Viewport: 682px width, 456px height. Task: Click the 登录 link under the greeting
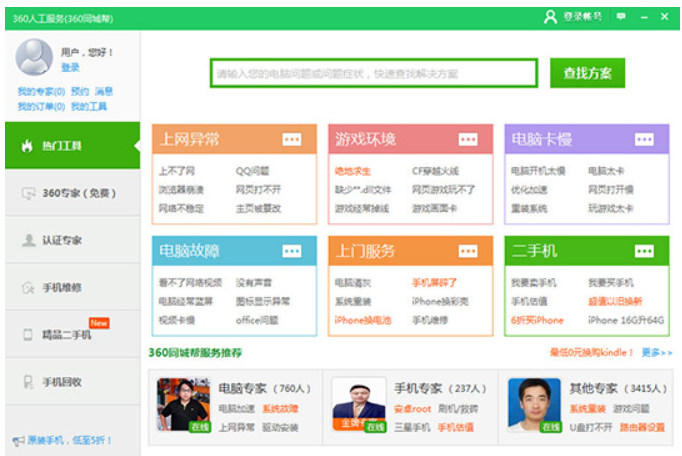point(70,68)
